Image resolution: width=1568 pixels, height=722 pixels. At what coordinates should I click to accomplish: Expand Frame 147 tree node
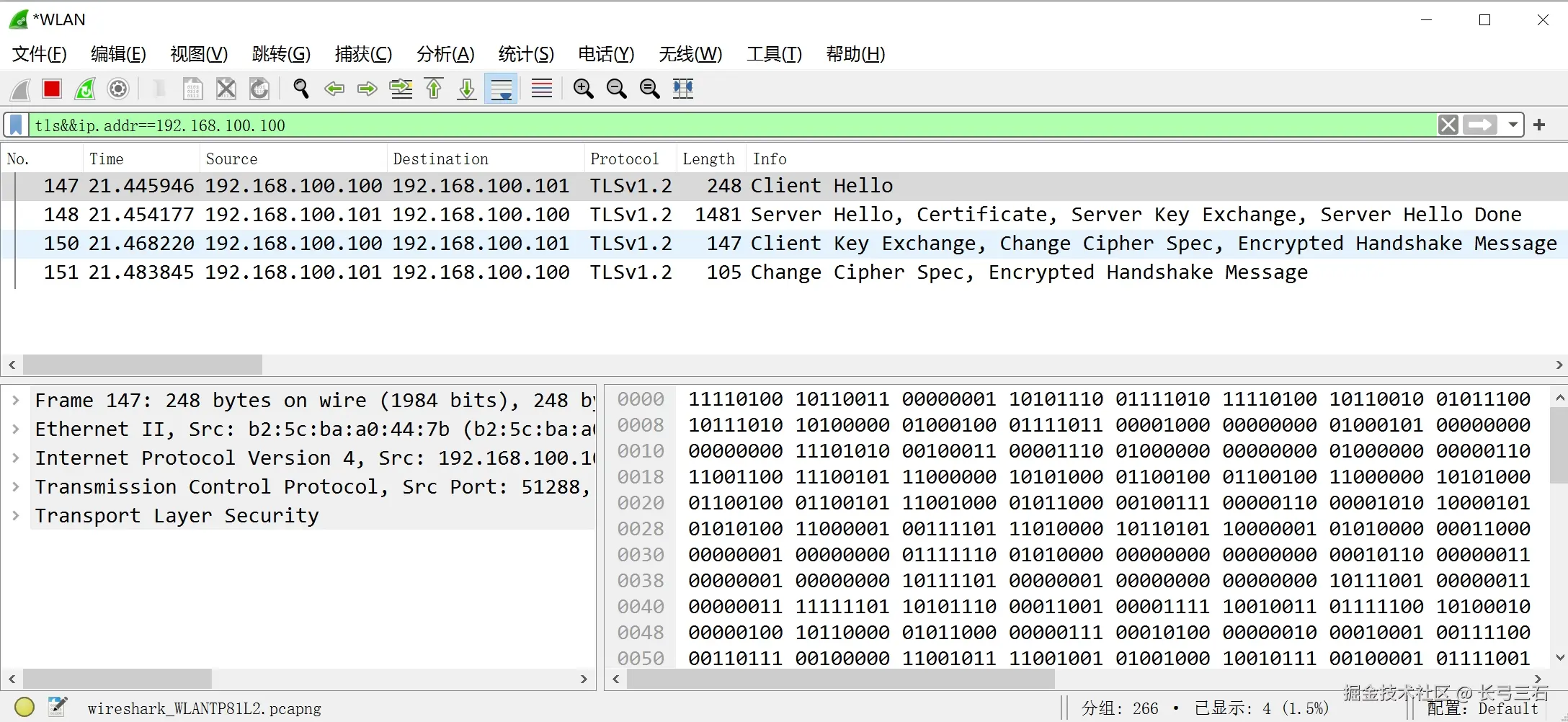point(16,400)
